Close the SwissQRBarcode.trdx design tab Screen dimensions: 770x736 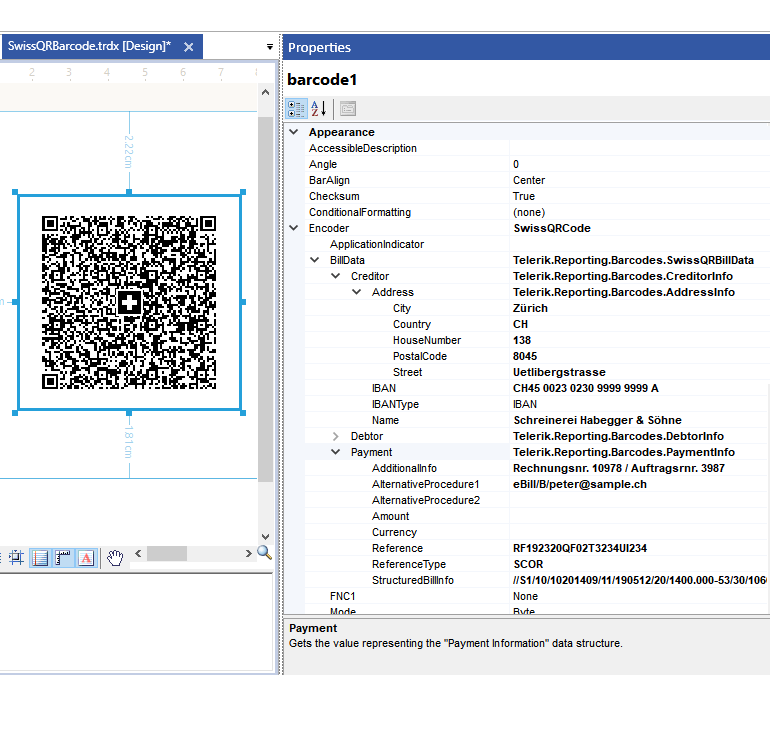tap(188, 47)
